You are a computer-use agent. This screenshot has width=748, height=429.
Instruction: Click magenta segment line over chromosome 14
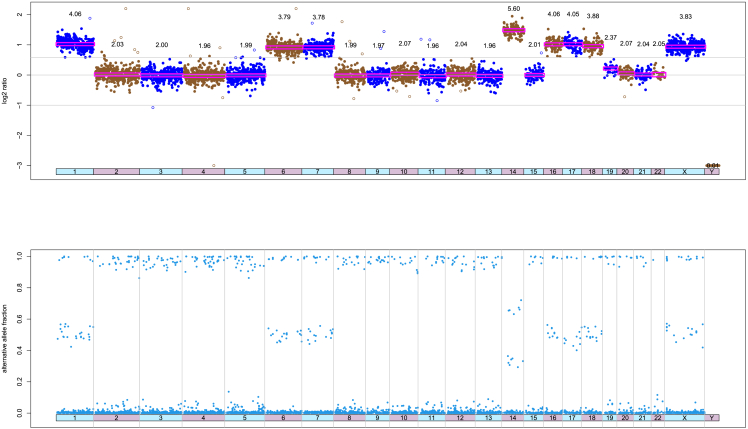tap(513, 31)
